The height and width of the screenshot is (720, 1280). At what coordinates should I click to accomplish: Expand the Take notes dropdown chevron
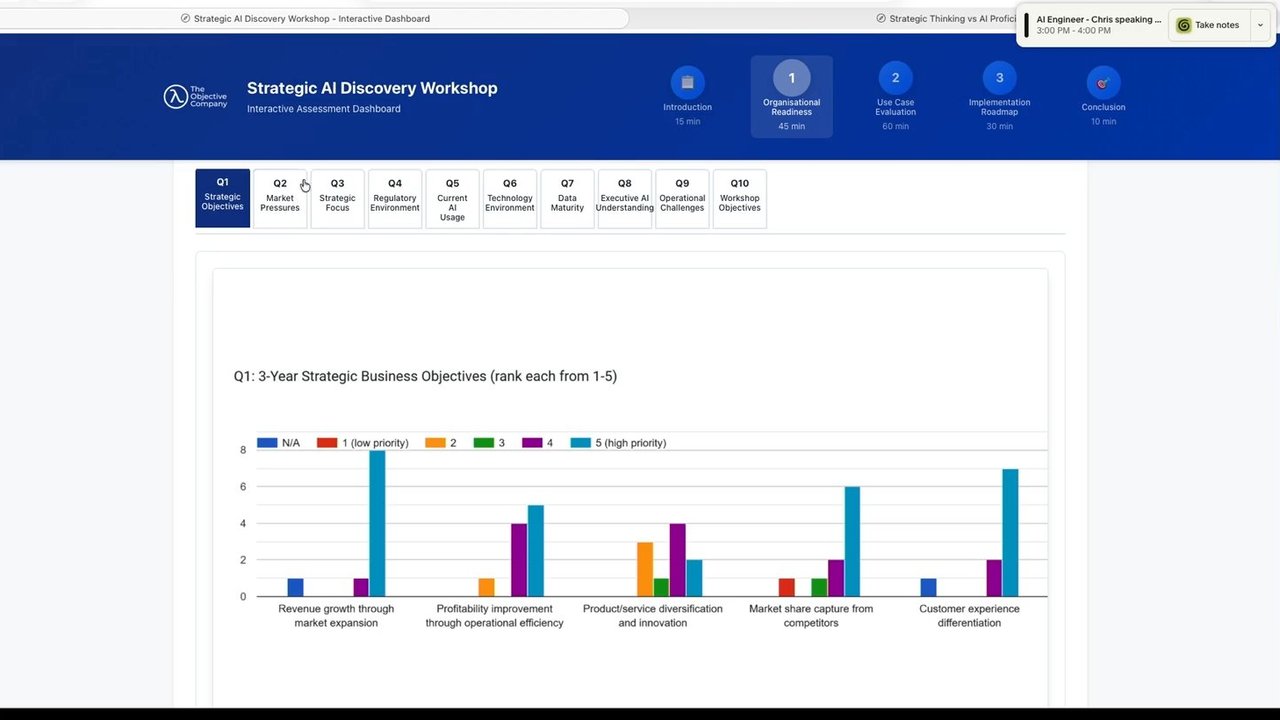click(1260, 25)
